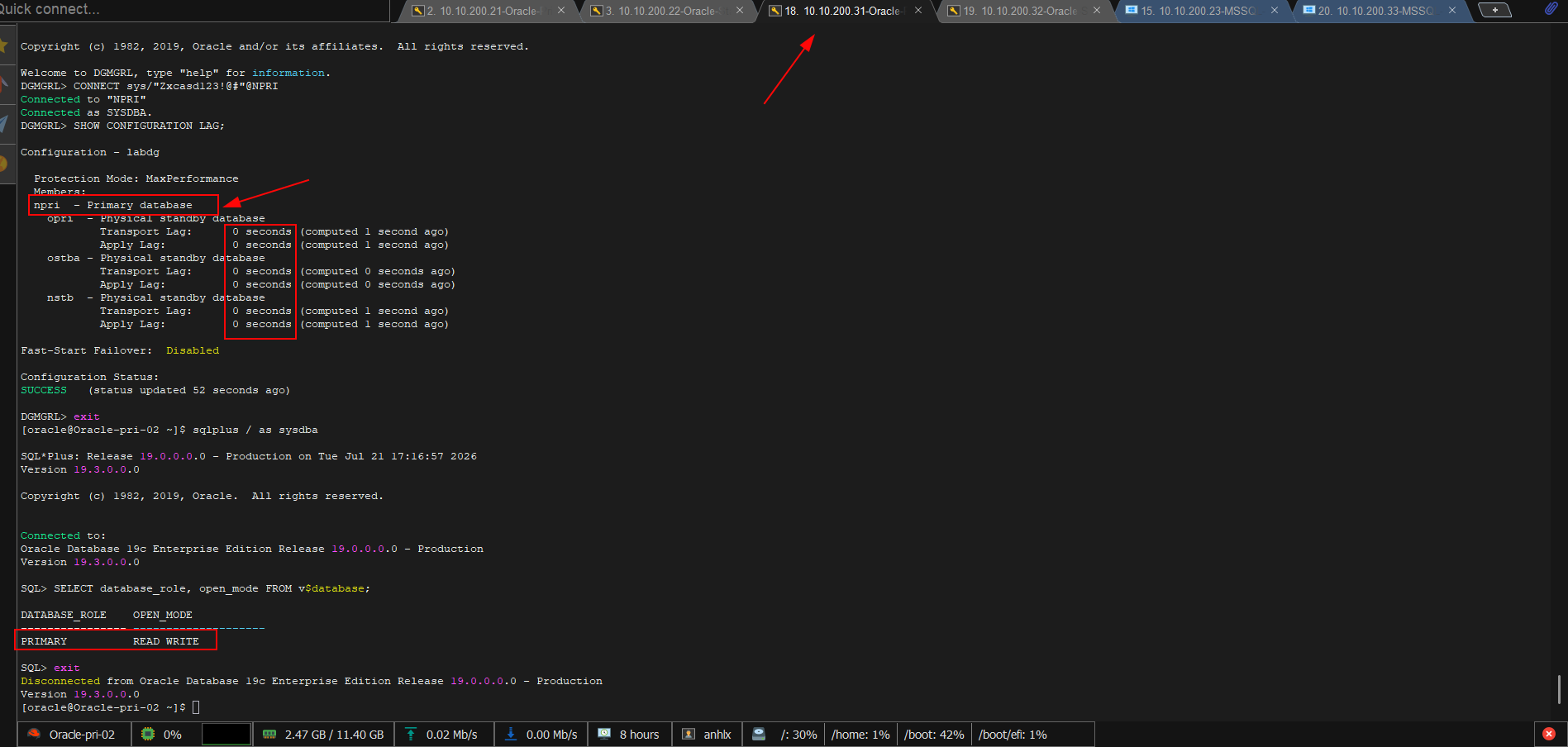Click the 'Tue Jul 21 17:16:57 2026' timestamp

point(398,456)
